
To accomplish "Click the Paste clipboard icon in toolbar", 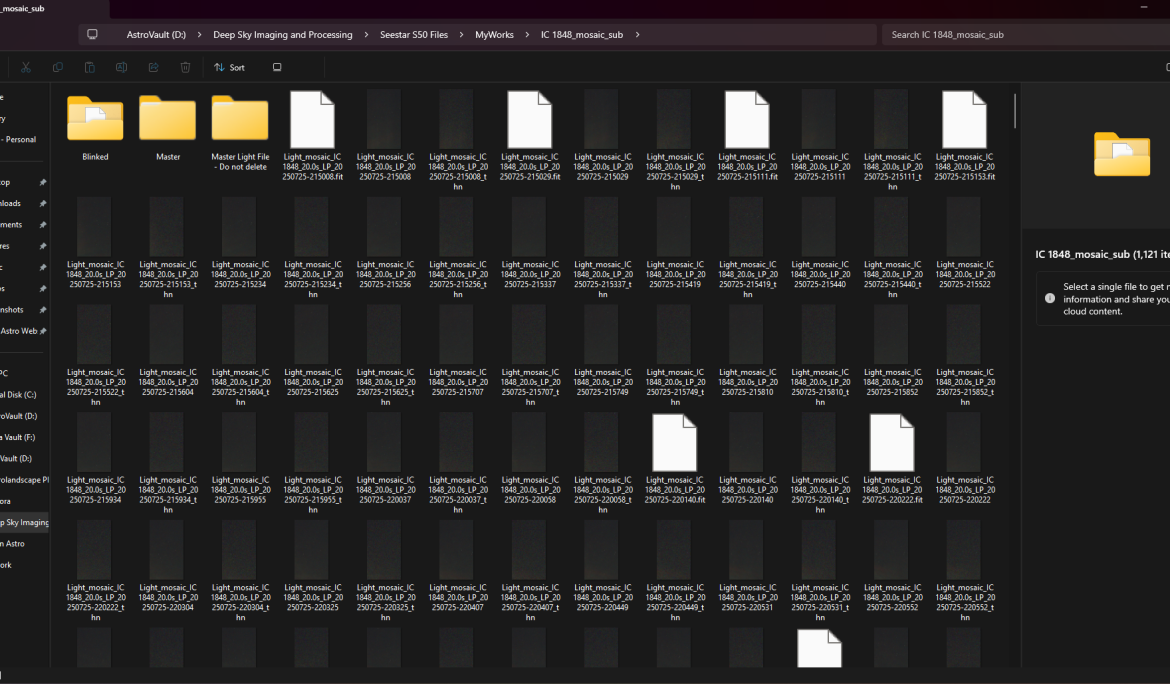I will [x=90, y=67].
